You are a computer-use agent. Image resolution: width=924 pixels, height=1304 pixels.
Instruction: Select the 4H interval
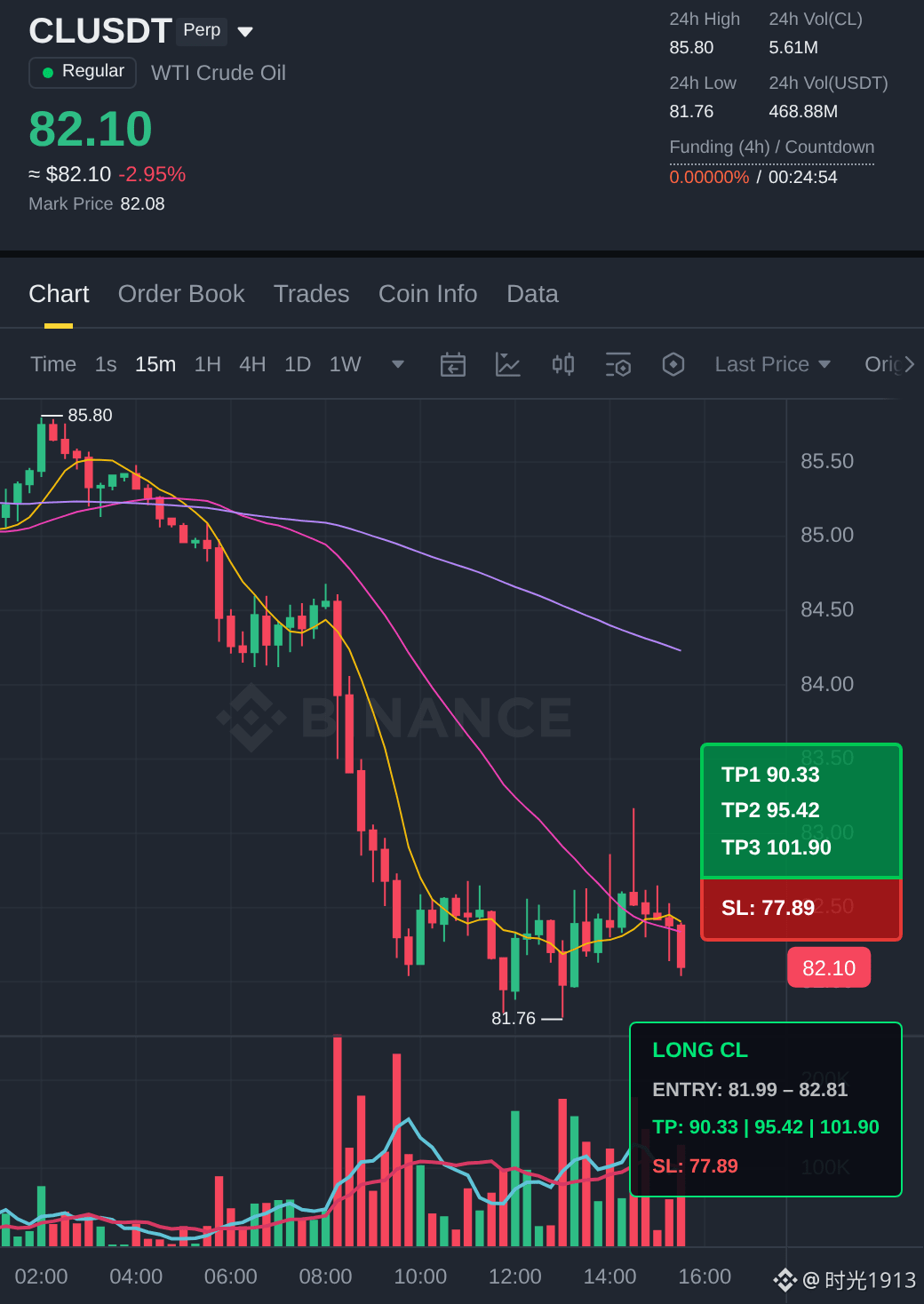pos(252,364)
